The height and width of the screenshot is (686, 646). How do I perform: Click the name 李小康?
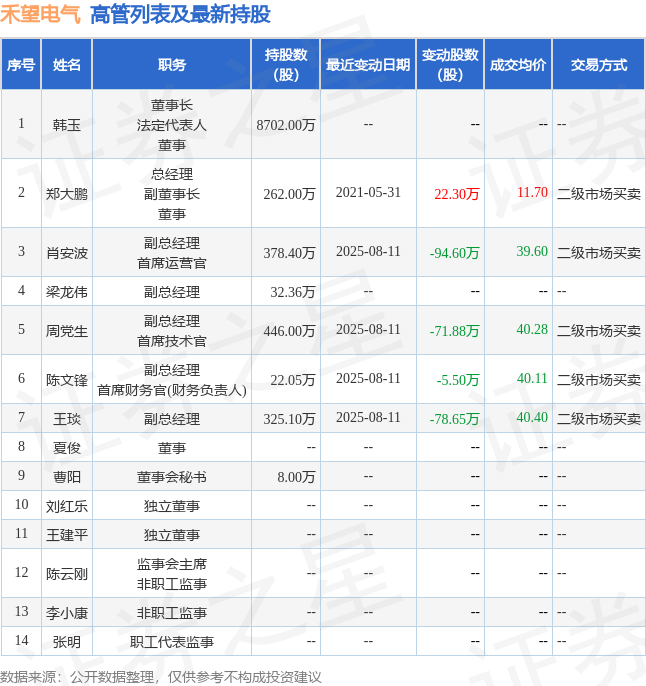66,613
